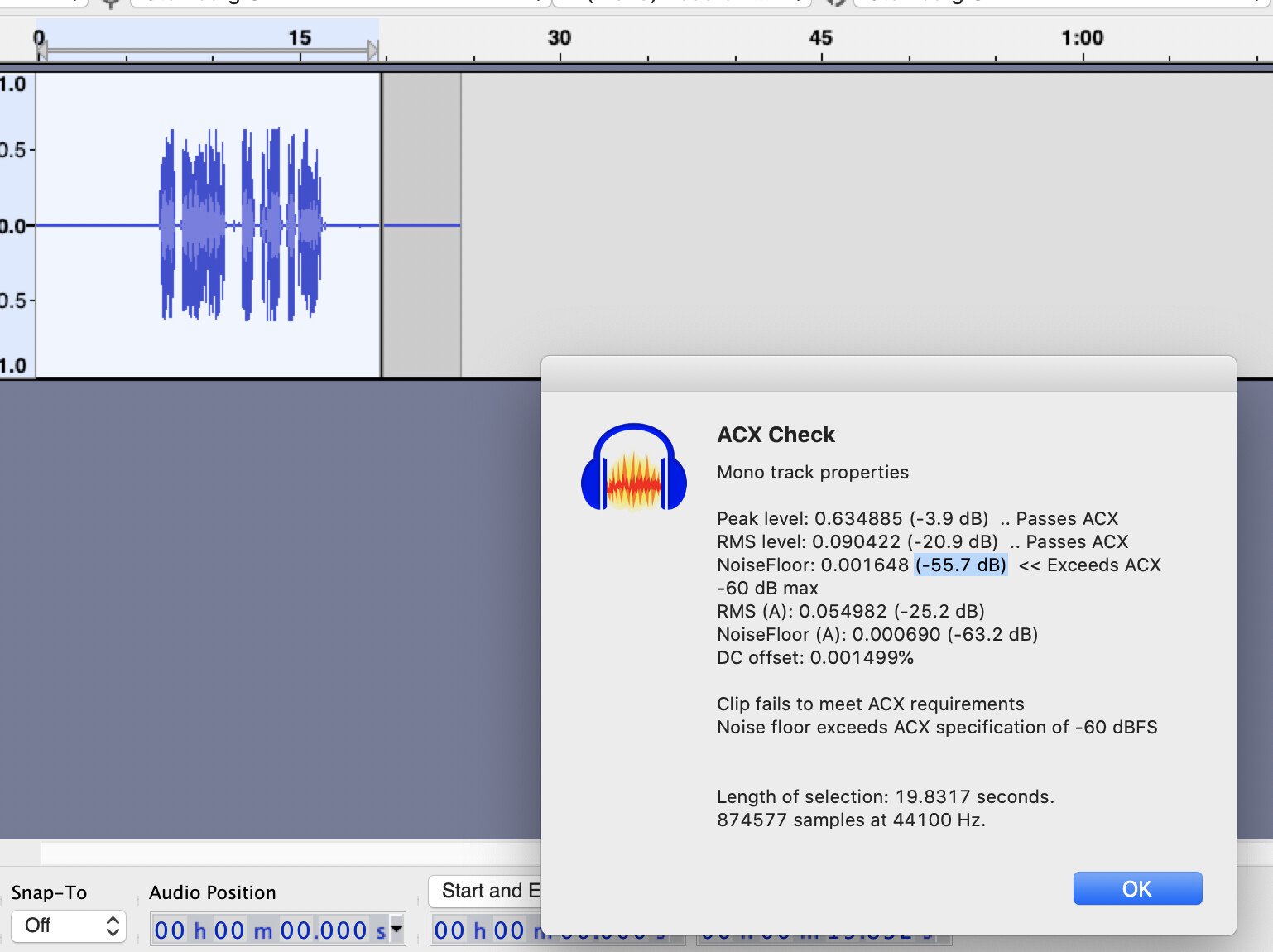Click 'Clip fails to meet ACX requirements' text
This screenshot has width=1273, height=952.
pos(871,704)
